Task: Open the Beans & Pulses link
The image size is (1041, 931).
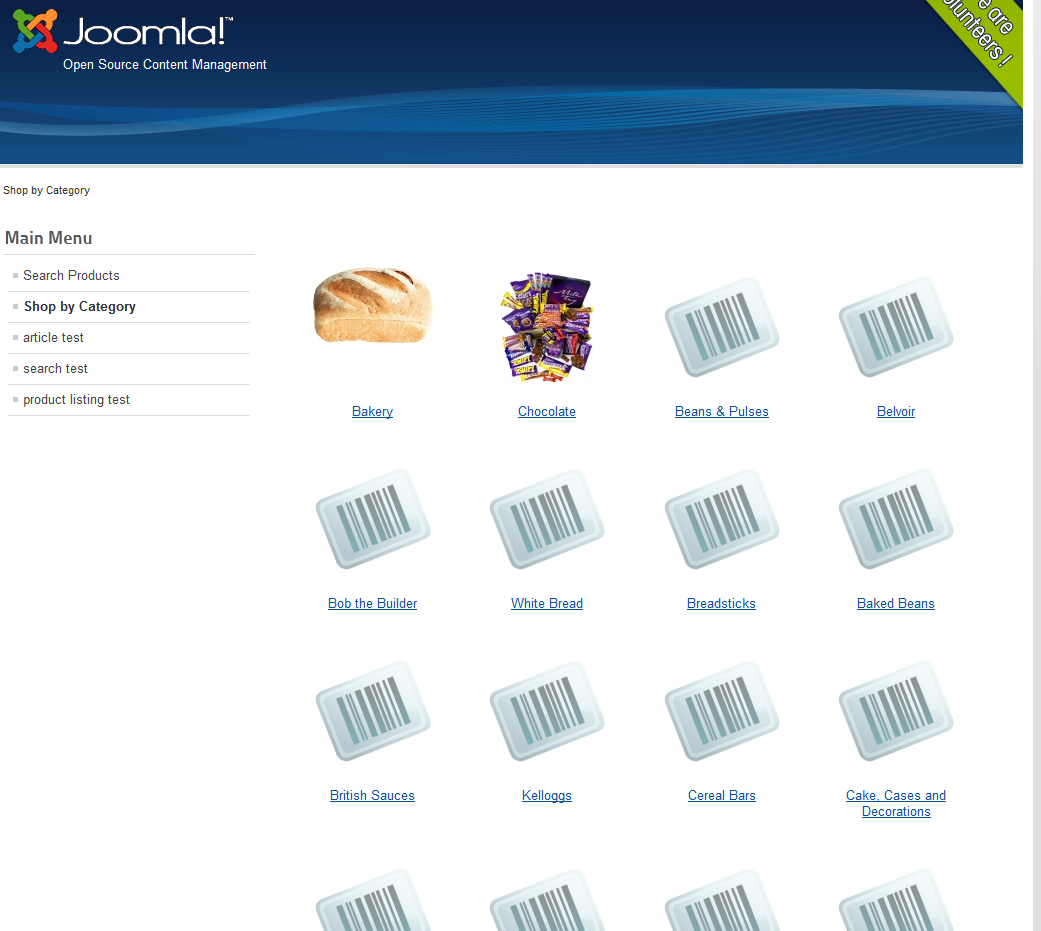Action: tap(722, 412)
